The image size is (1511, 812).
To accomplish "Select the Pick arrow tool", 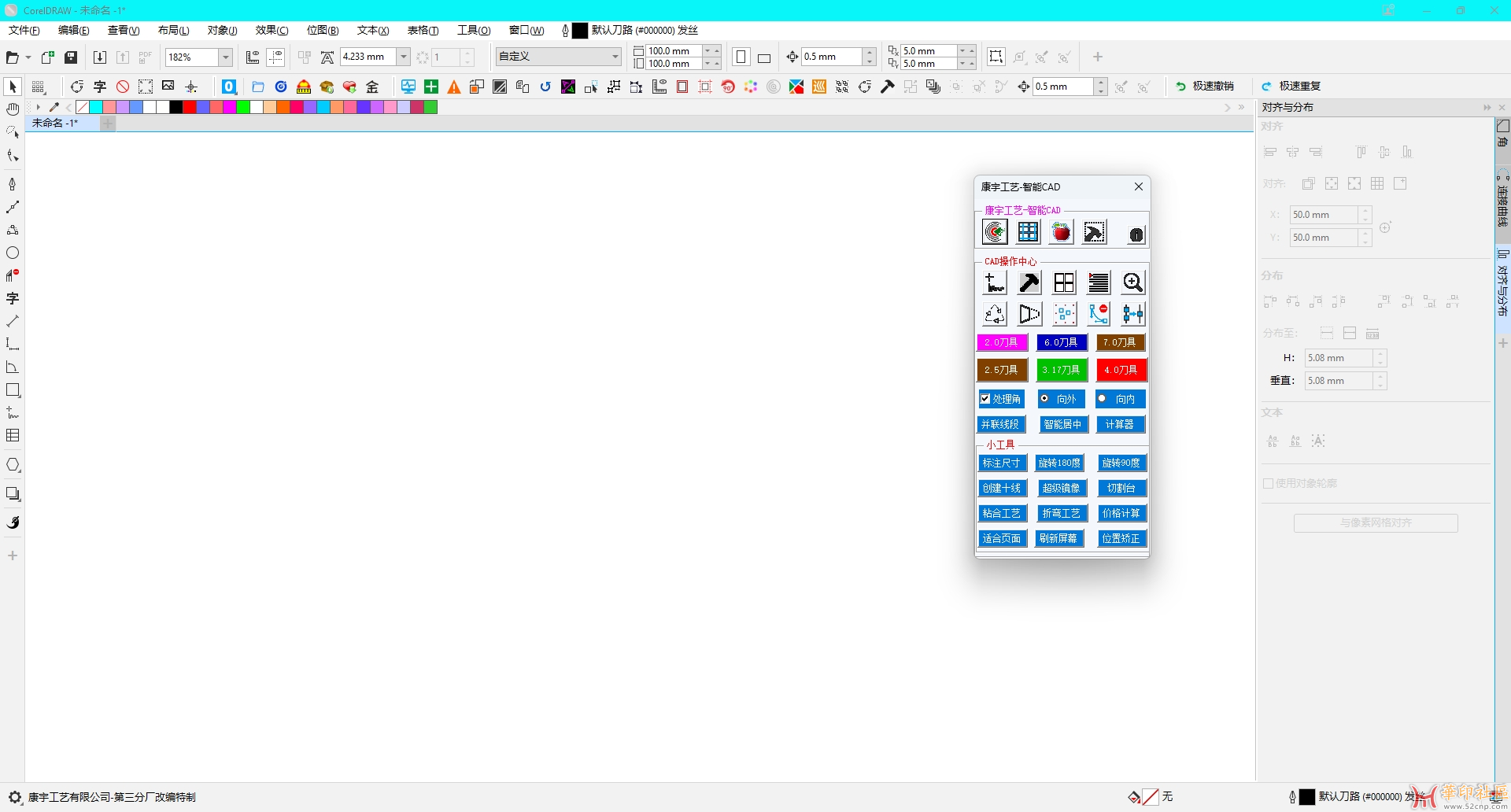I will 13,87.
